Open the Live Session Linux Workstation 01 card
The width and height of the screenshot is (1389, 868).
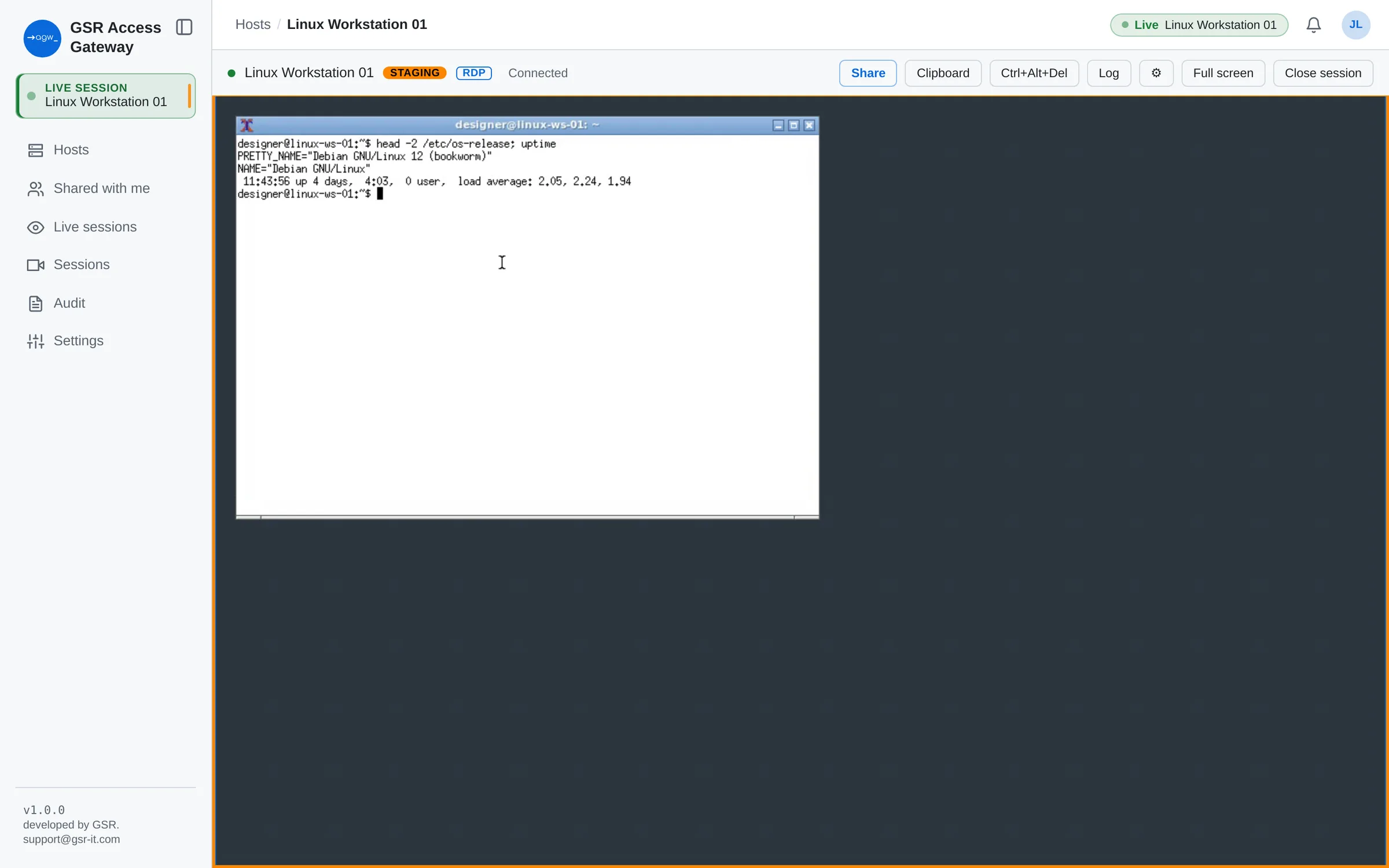[106, 95]
